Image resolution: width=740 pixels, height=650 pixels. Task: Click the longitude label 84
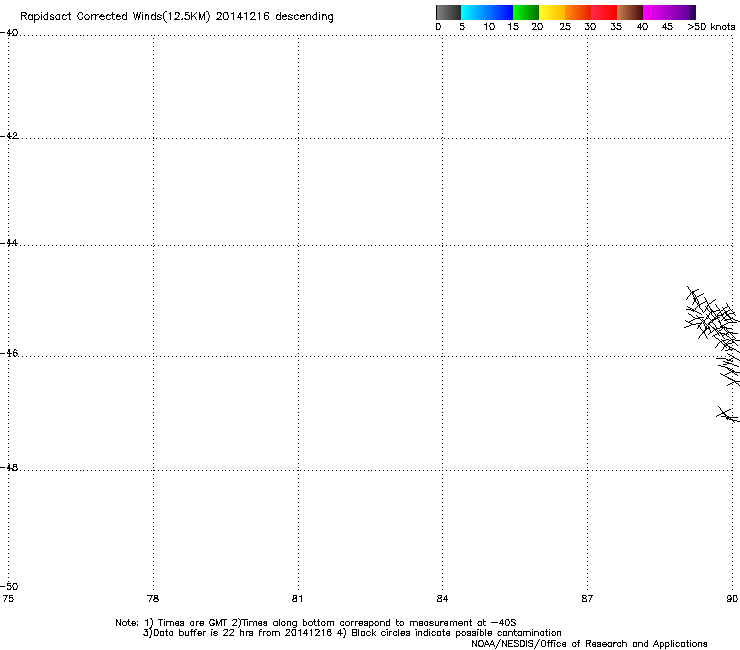(442, 599)
